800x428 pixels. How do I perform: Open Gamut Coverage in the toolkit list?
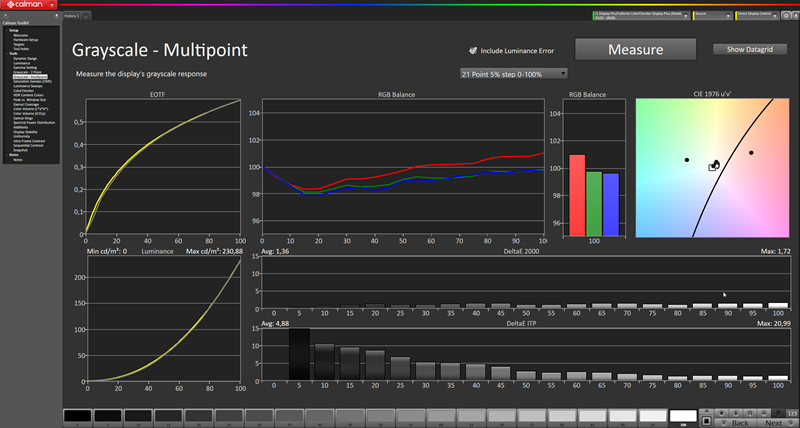click(x=24, y=105)
